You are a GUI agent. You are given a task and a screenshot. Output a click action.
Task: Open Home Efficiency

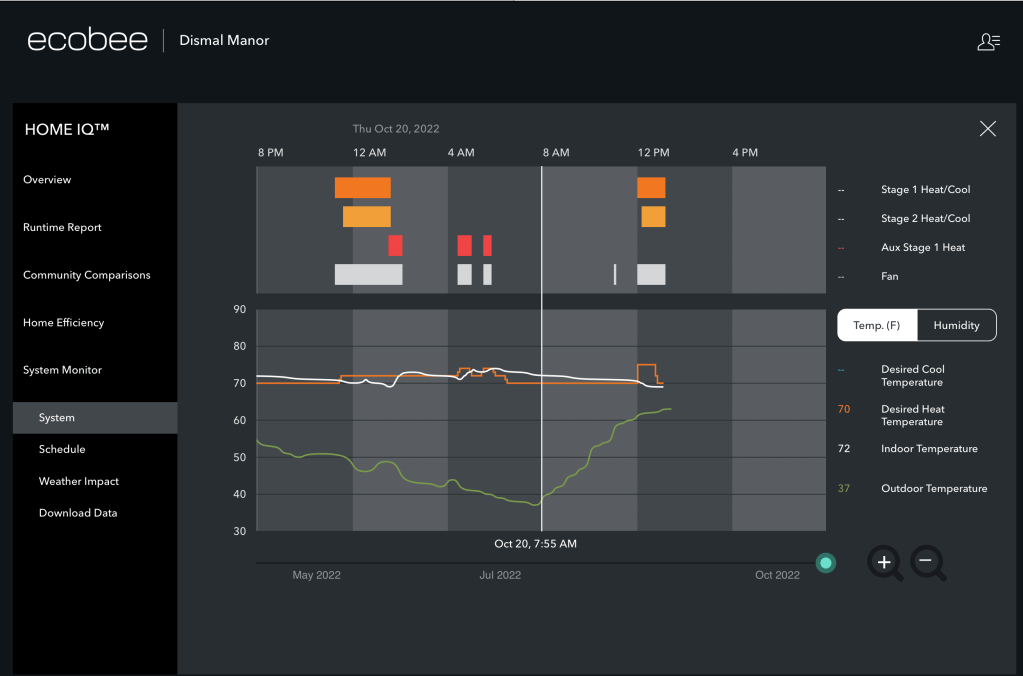[x=63, y=323]
